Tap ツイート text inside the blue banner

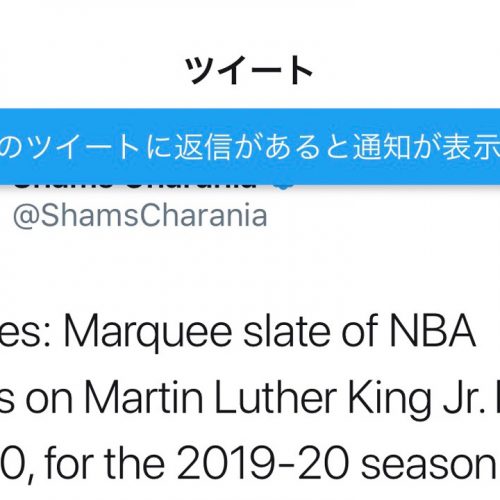[x=84, y=147]
